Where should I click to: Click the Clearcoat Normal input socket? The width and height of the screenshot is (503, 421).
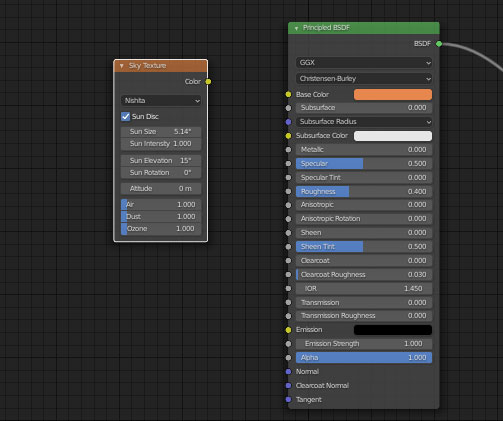click(x=288, y=386)
